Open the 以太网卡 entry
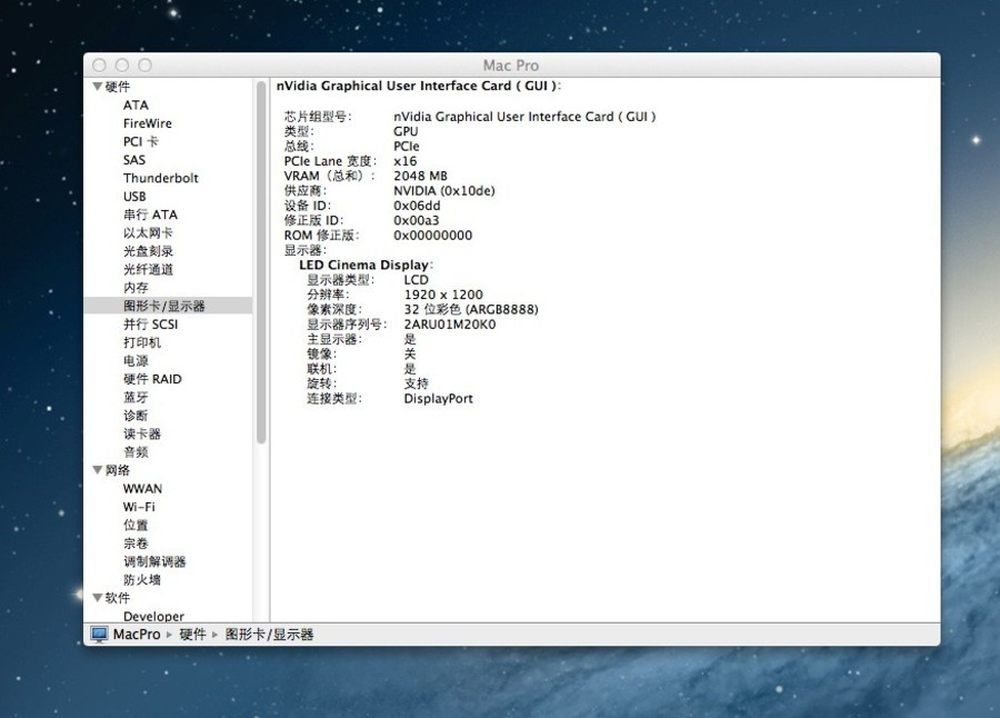The image size is (1000, 718). [148, 233]
